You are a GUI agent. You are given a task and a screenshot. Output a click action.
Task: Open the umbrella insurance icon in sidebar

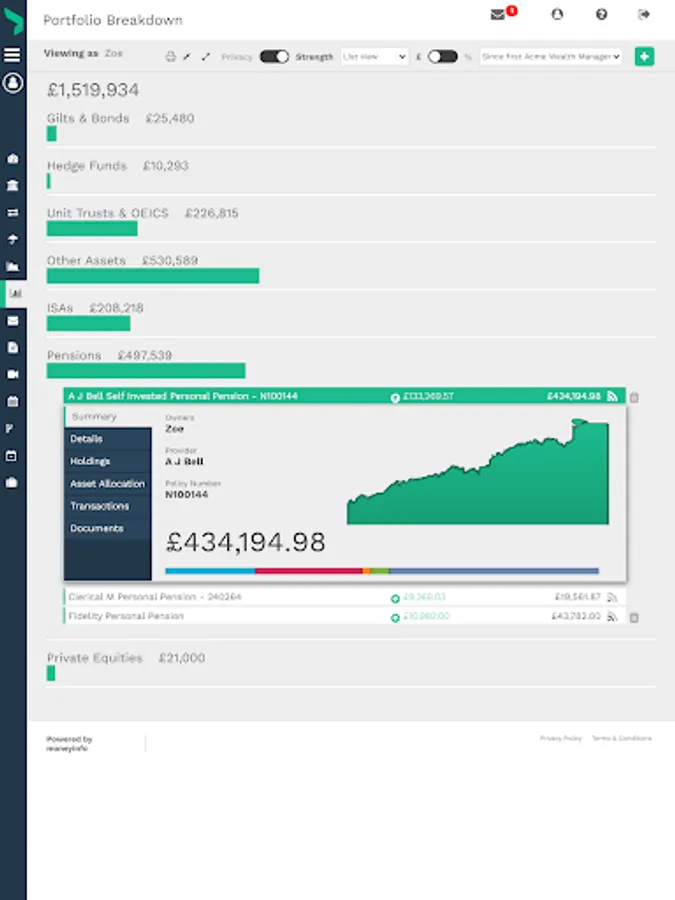(13, 239)
